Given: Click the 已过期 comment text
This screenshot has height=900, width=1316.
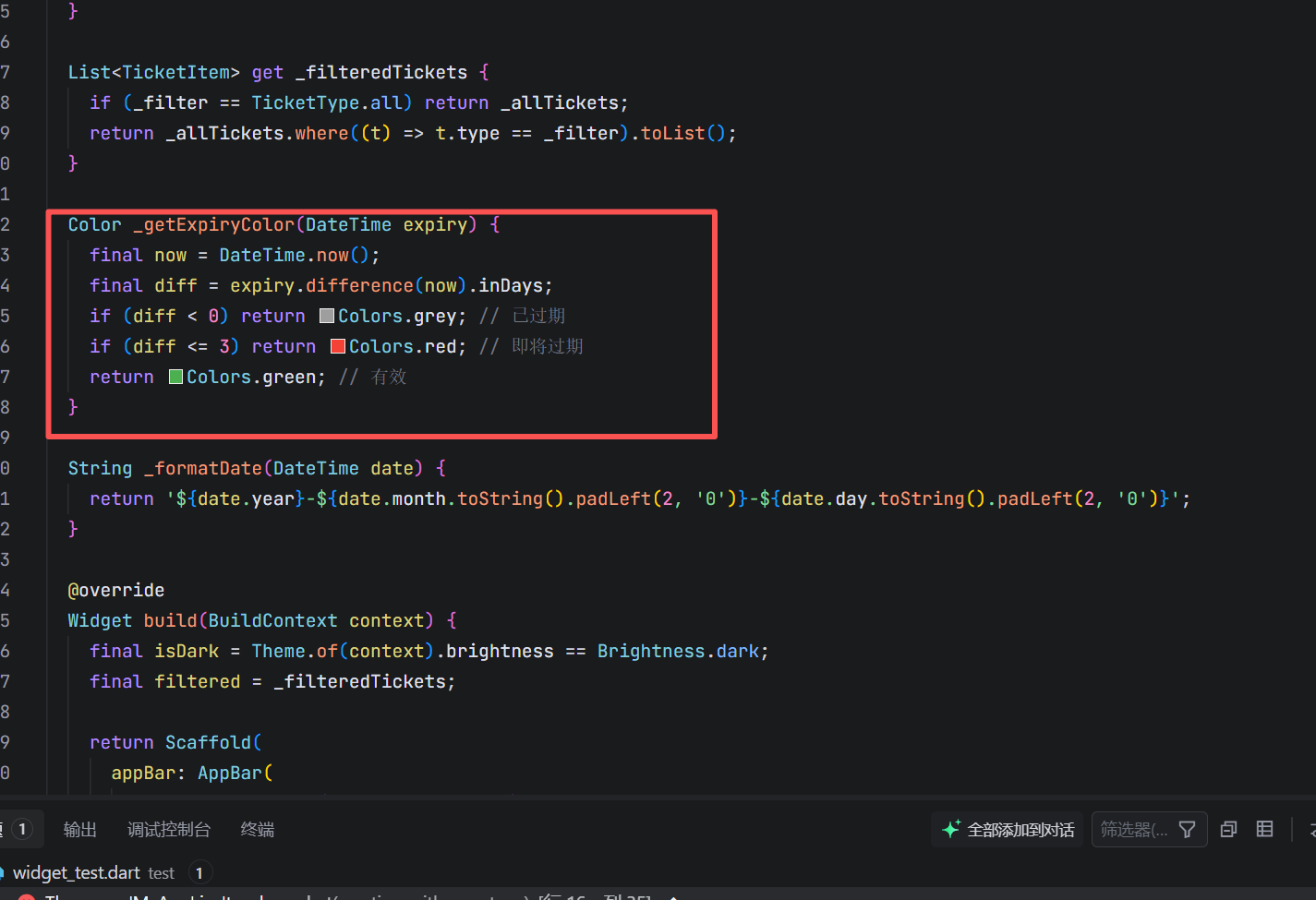Looking at the screenshot, I should click(538, 317).
